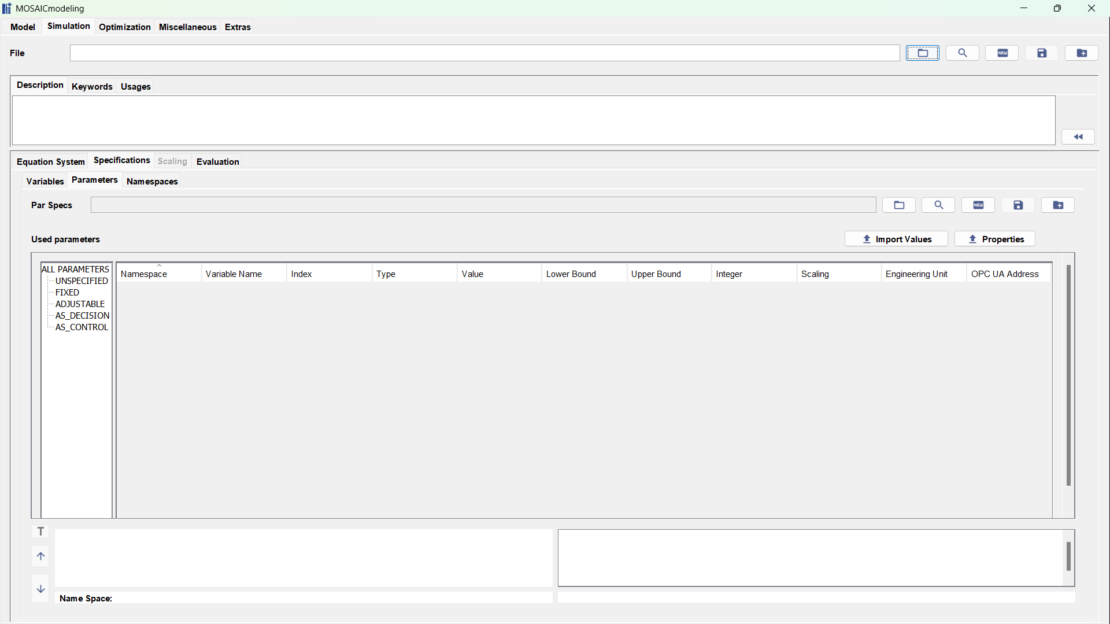Click the NEW icon in the Par Specs row

(x=977, y=204)
